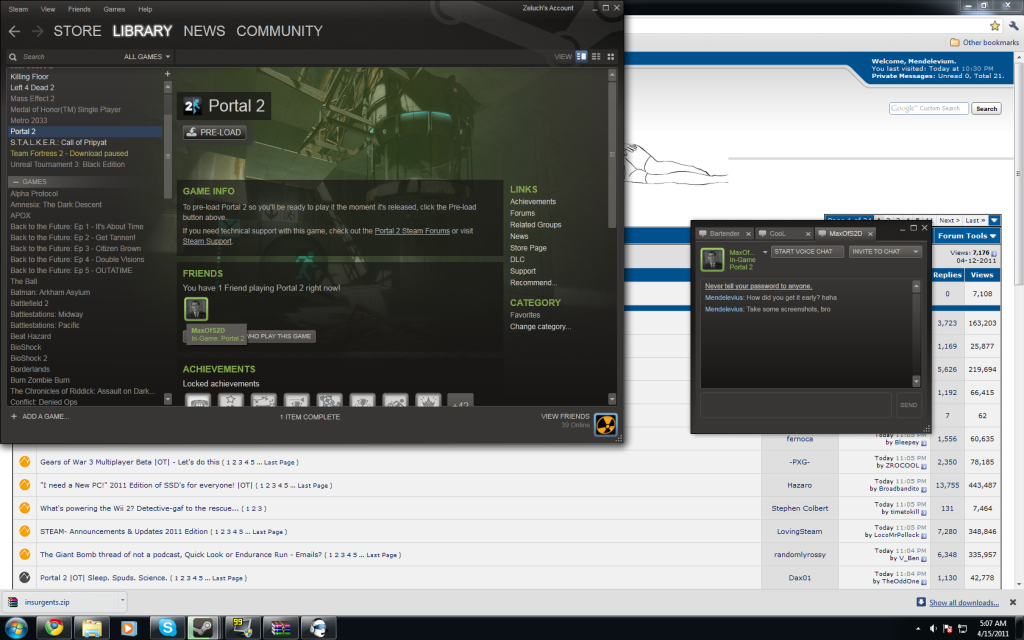The height and width of the screenshot is (640, 1024).
Task: Click the magnifier icon in Steam search
Action: [13, 57]
